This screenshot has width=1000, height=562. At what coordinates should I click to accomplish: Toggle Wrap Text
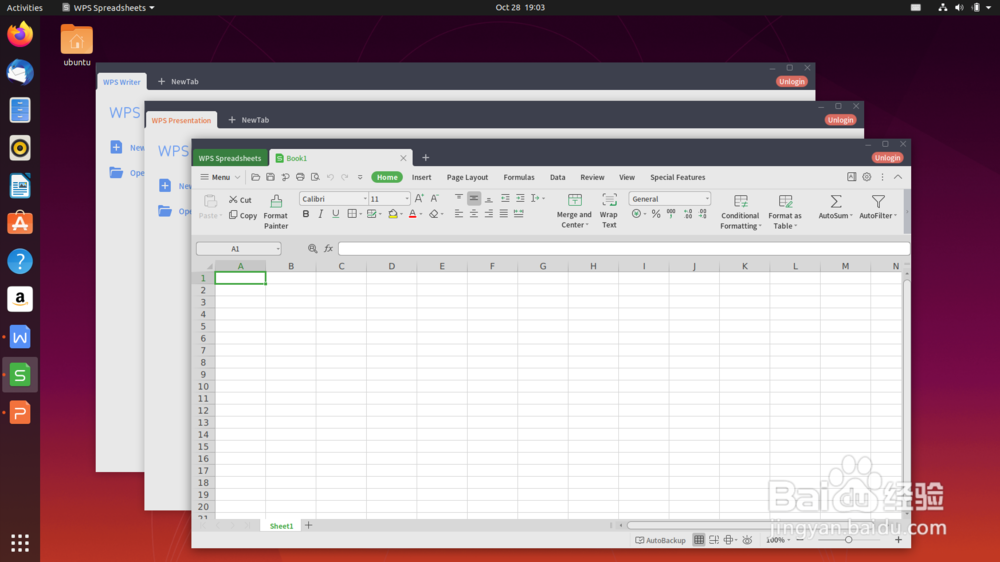[x=609, y=211]
